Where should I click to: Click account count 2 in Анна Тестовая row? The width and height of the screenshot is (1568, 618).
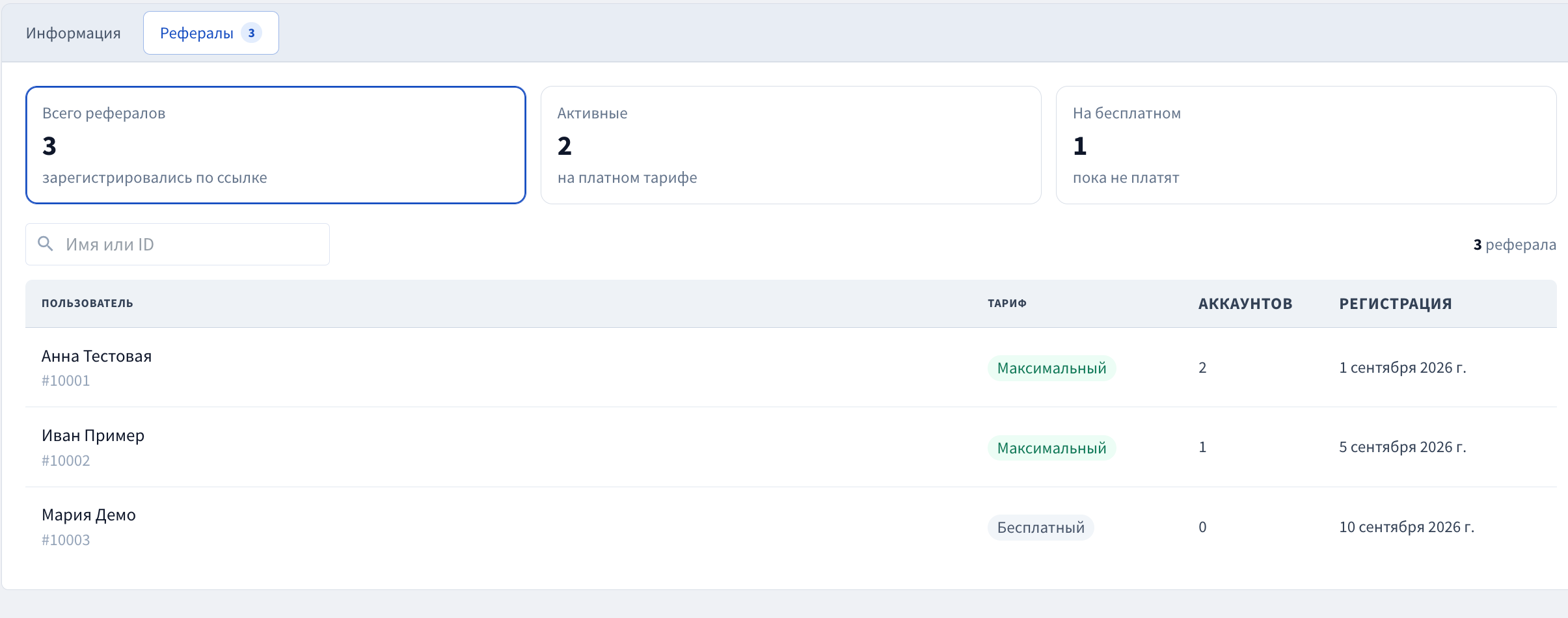pyautogui.click(x=1202, y=368)
